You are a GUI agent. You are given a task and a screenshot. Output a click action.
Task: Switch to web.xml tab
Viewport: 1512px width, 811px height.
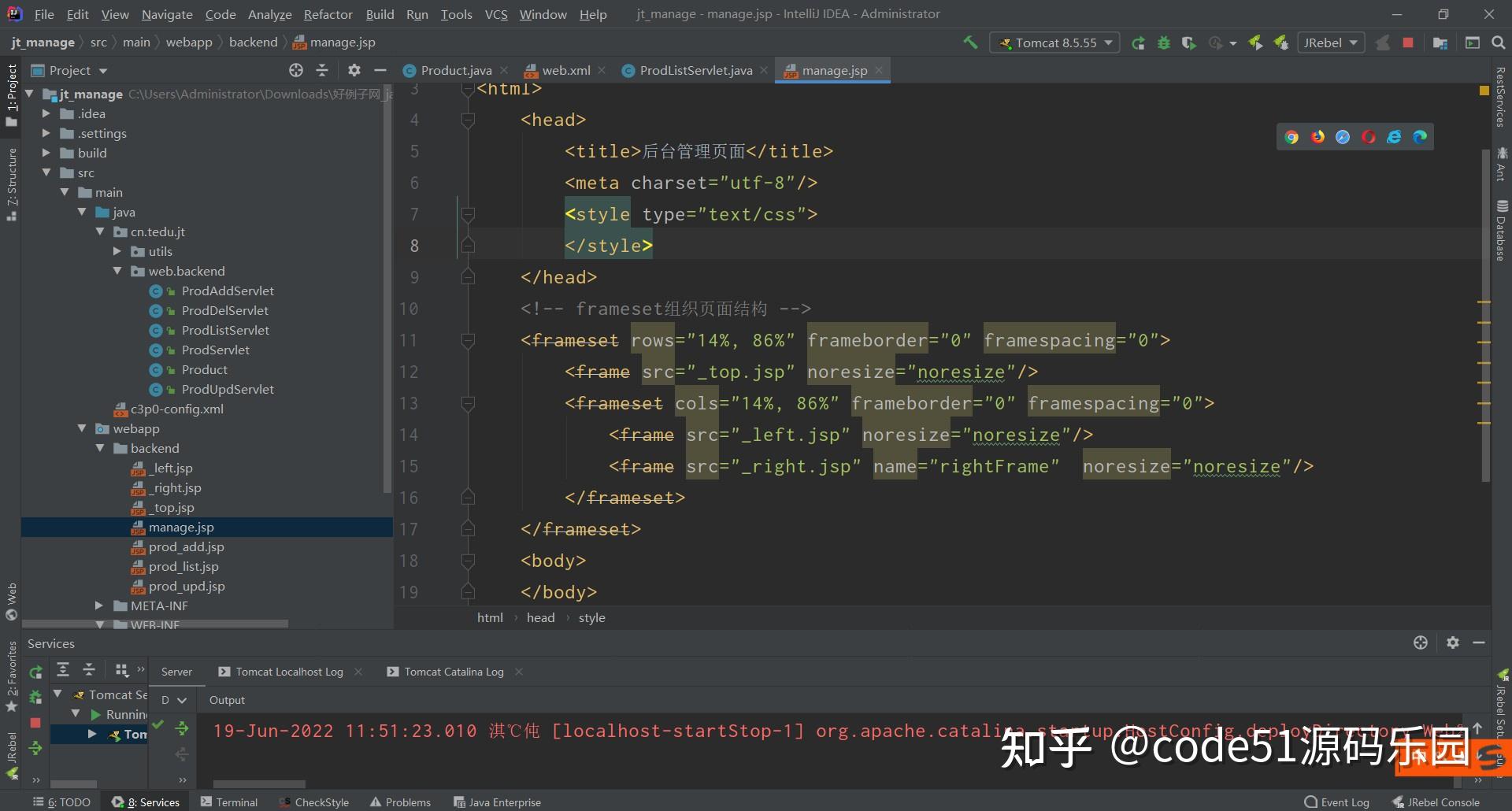click(x=565, y=70)
